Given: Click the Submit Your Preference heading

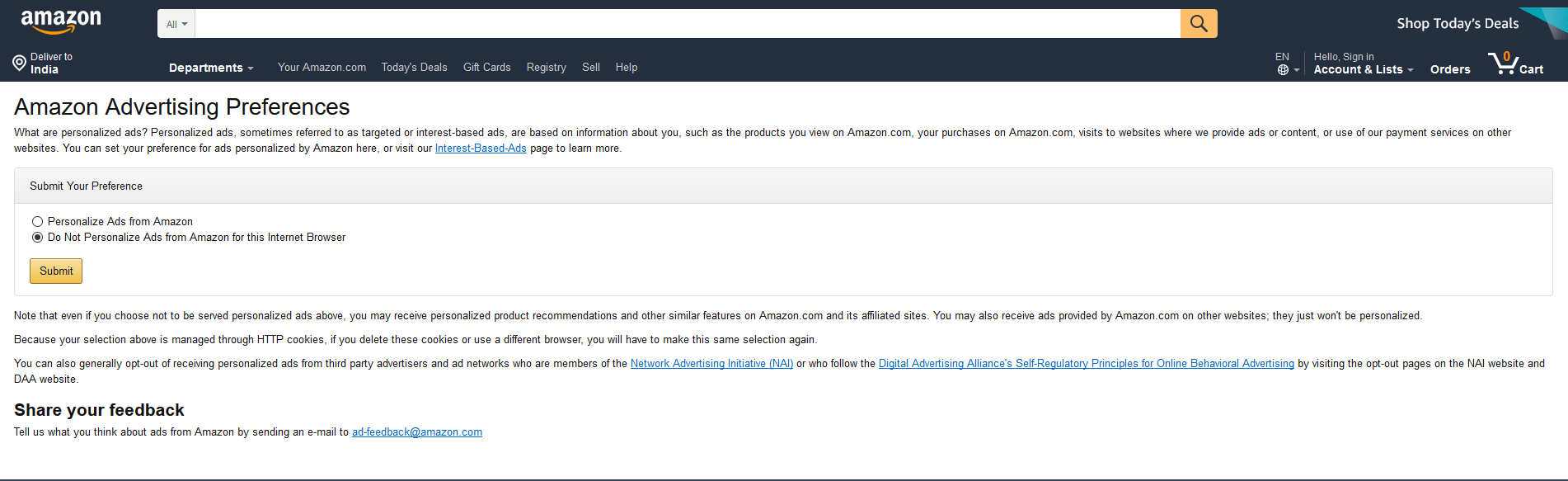Looking at the screenshot, I should click(86, 186).
